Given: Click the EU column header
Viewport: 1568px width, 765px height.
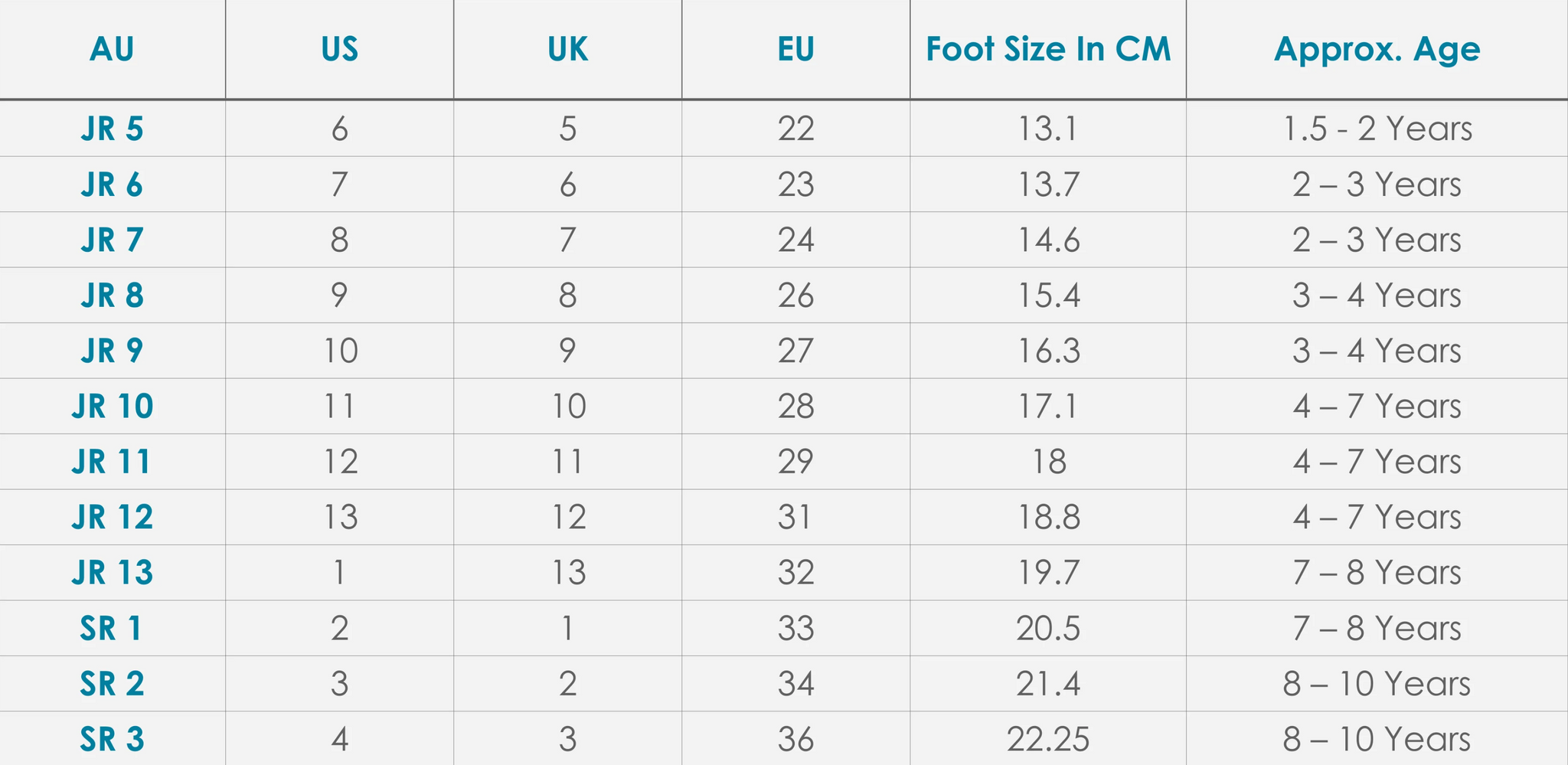Looking at the screenshot, I should point(795,50).
